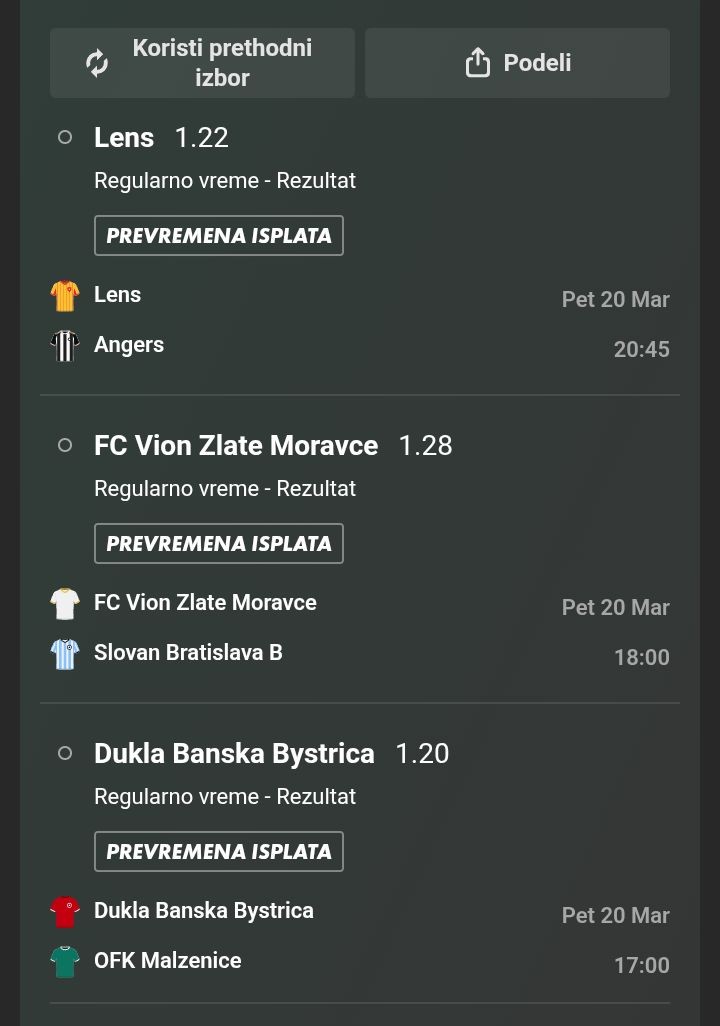Select the radio circle next to Lens 1.22

(65, 138)
